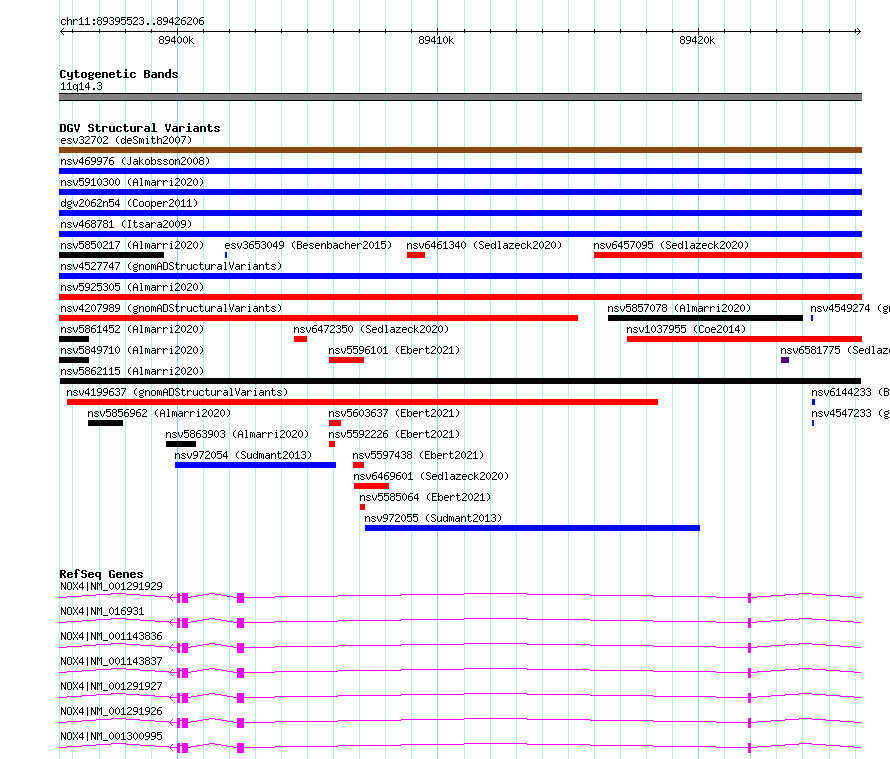Open NOX4|NM_001291929 transcript label
Screen dimensions: 890x759
[x=111, y=586]
